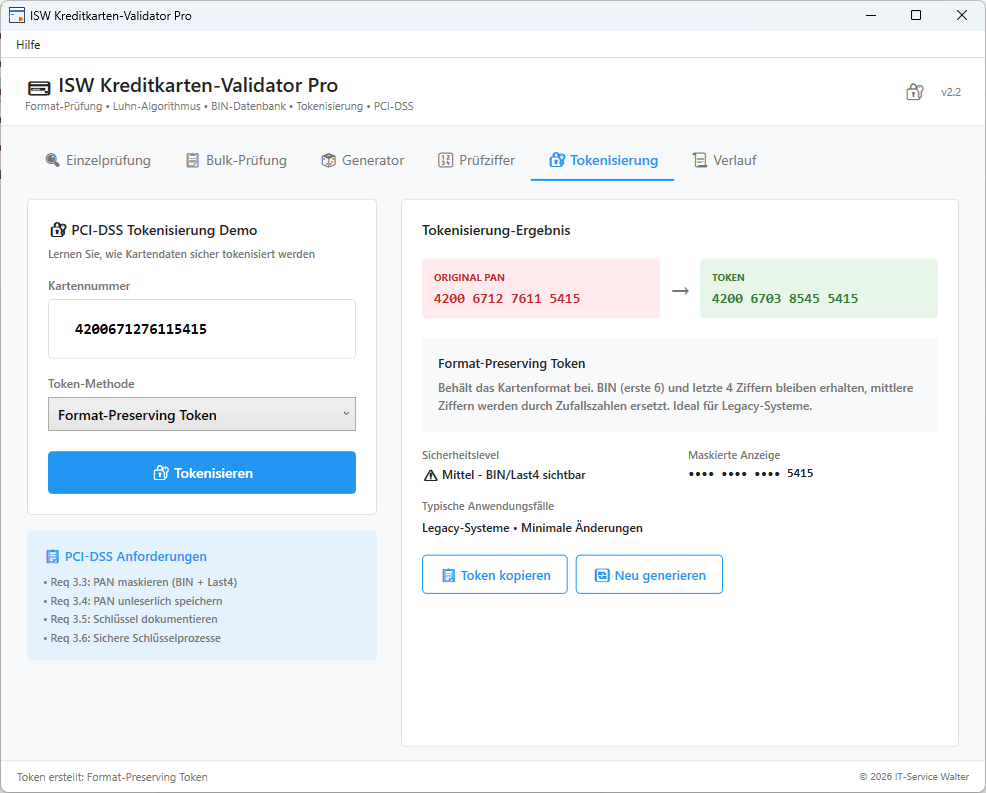Switch to the Tokenisierung tab
The image size is (986, 793).
[602, 160]
